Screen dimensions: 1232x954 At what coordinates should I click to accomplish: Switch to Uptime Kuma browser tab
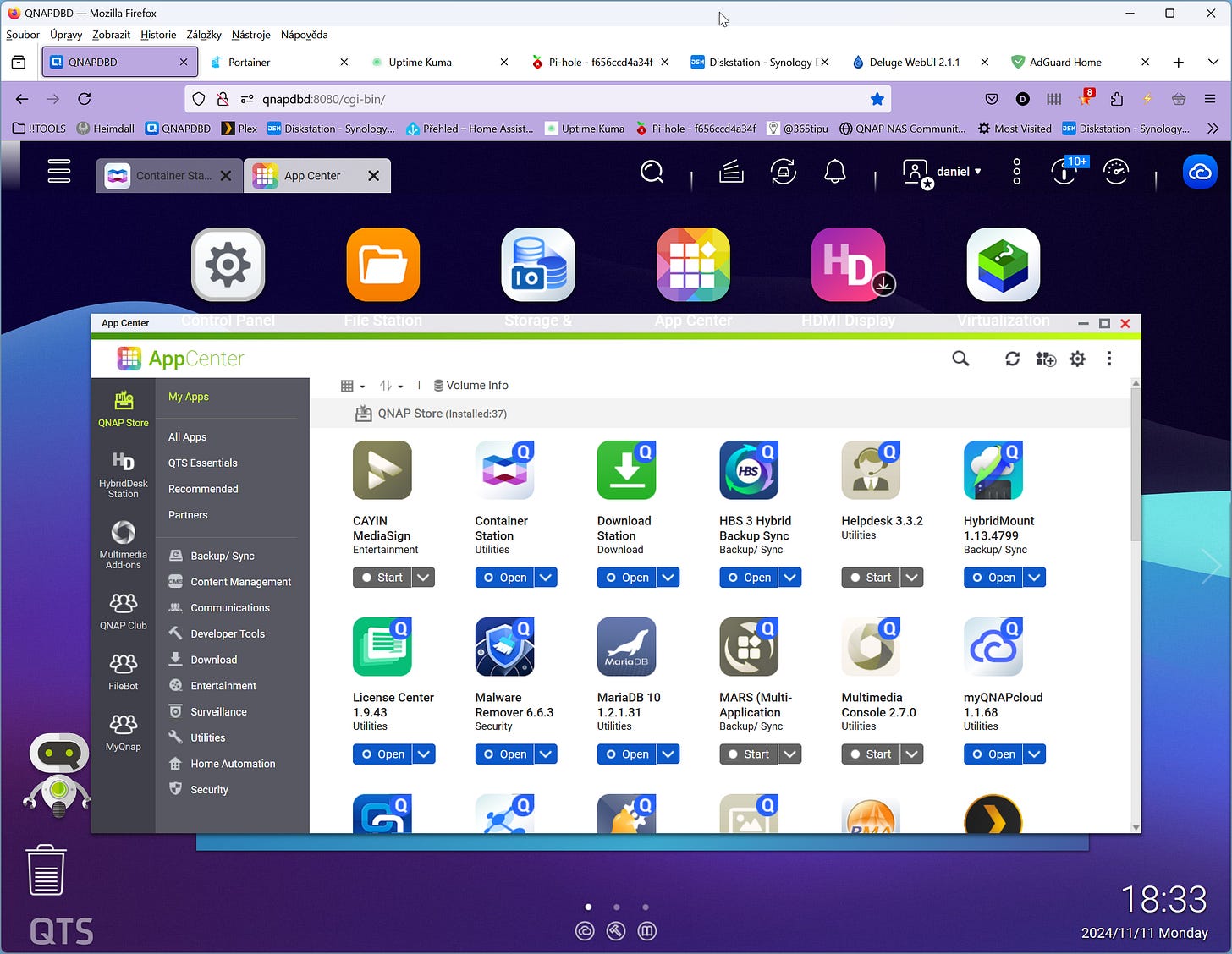(440, 62)
